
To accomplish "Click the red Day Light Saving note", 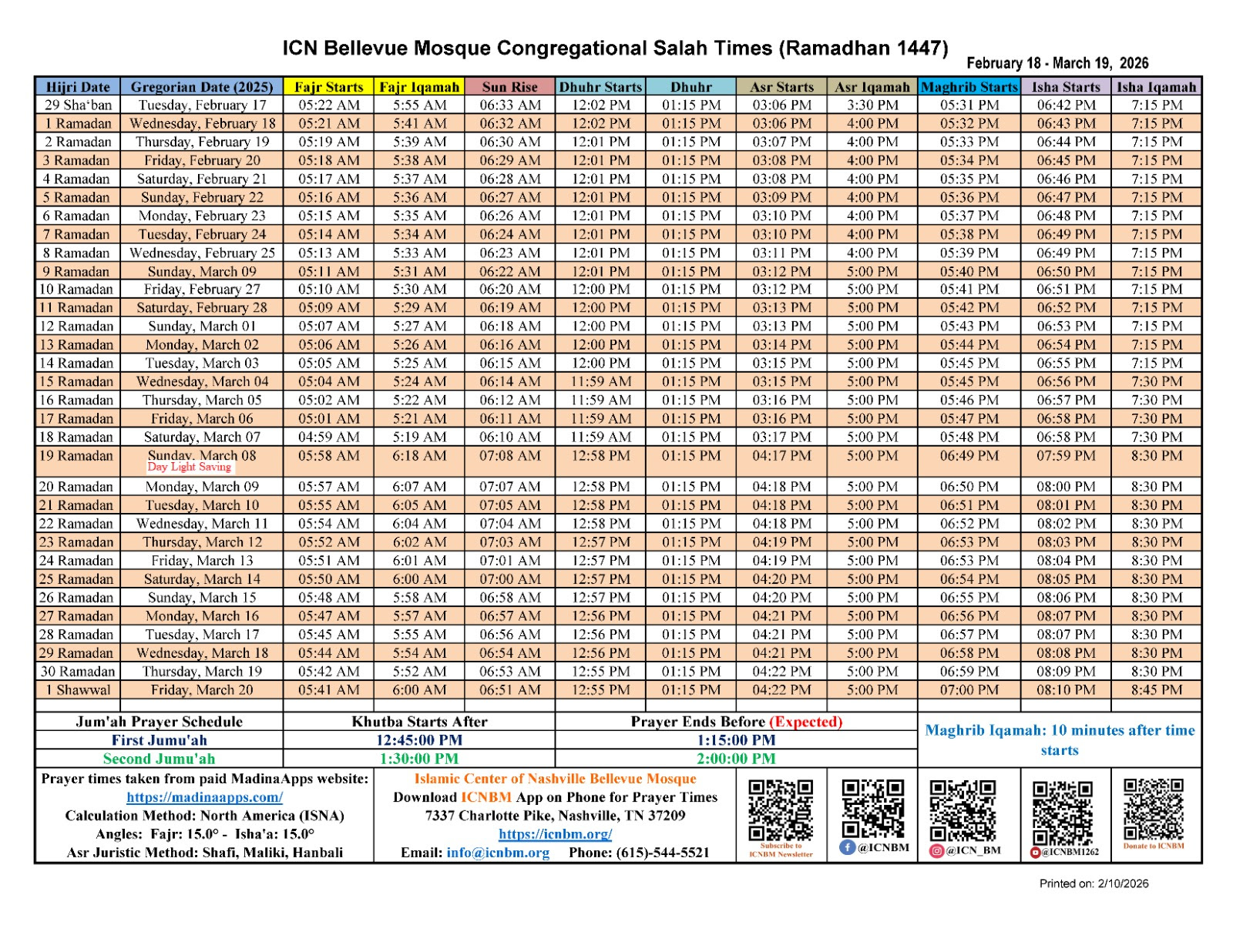I will pyautogui.click(x=189, y=467).
